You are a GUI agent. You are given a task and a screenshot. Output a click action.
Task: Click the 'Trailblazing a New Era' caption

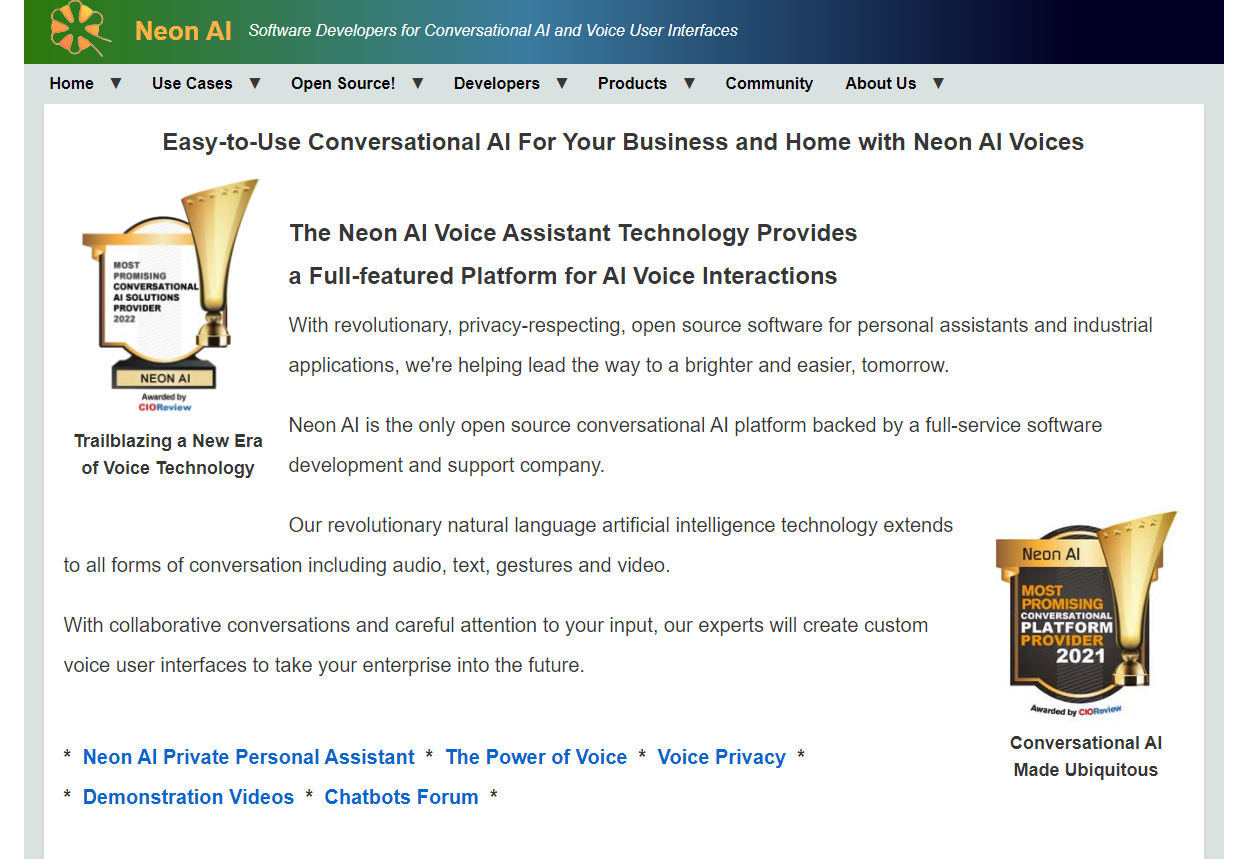tap(168, 454)
